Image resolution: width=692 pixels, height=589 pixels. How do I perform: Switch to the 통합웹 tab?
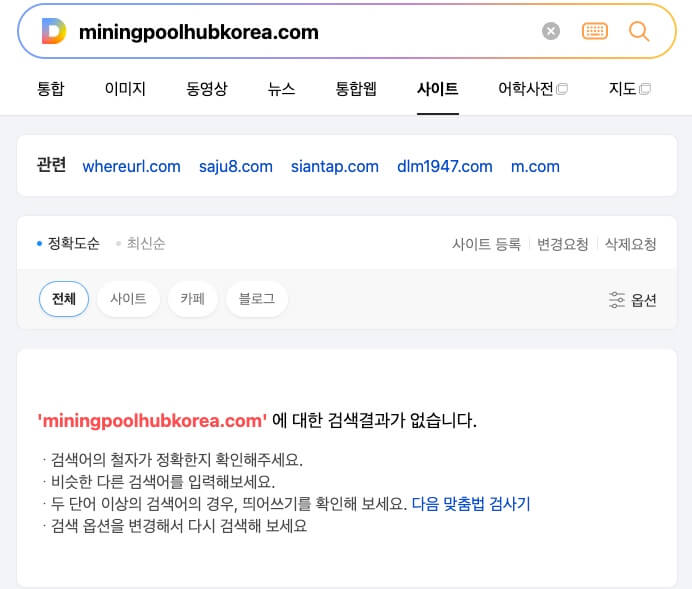[x=356, y=89]
